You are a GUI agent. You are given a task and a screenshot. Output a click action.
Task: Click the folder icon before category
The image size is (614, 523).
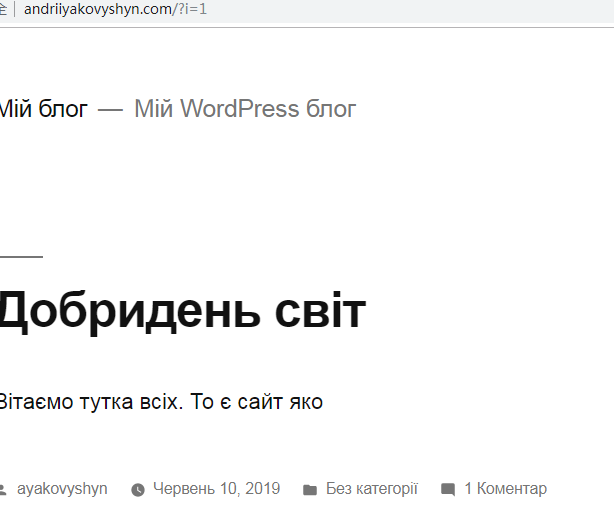coord(310,490)
